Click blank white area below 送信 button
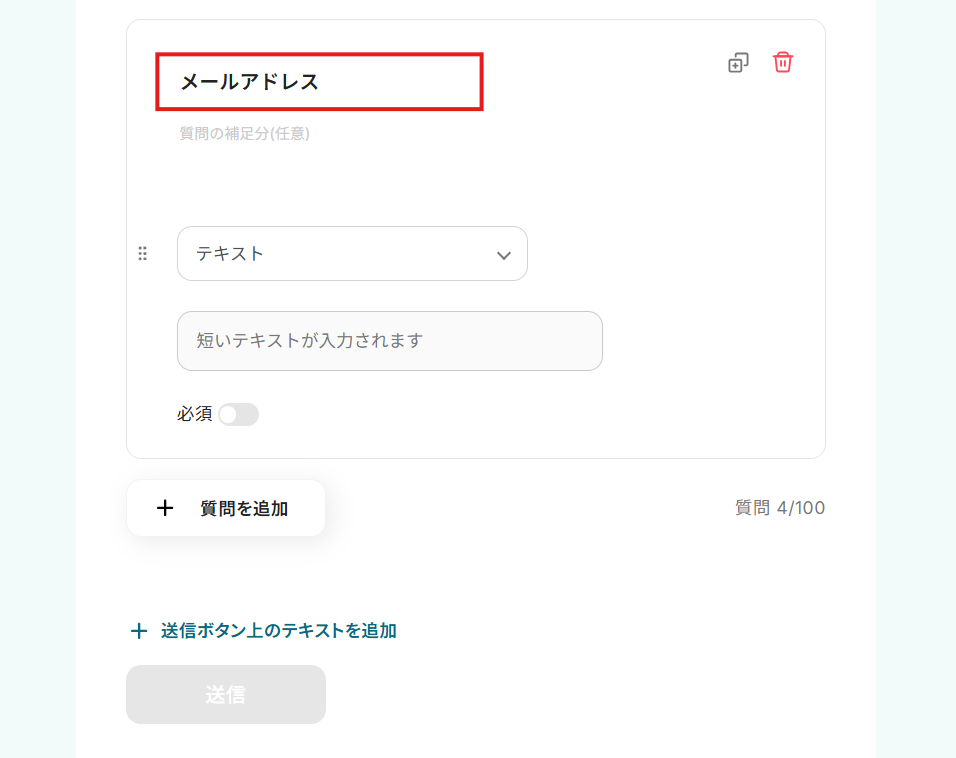956x758 pixels. [500, 742]
